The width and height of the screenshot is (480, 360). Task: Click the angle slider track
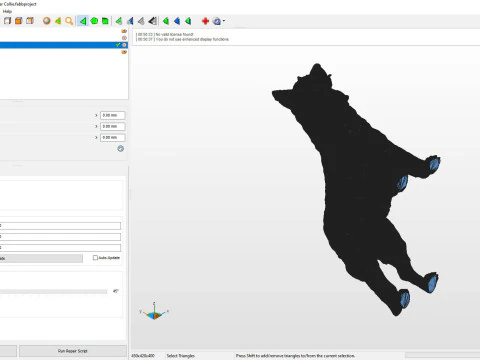53,292
